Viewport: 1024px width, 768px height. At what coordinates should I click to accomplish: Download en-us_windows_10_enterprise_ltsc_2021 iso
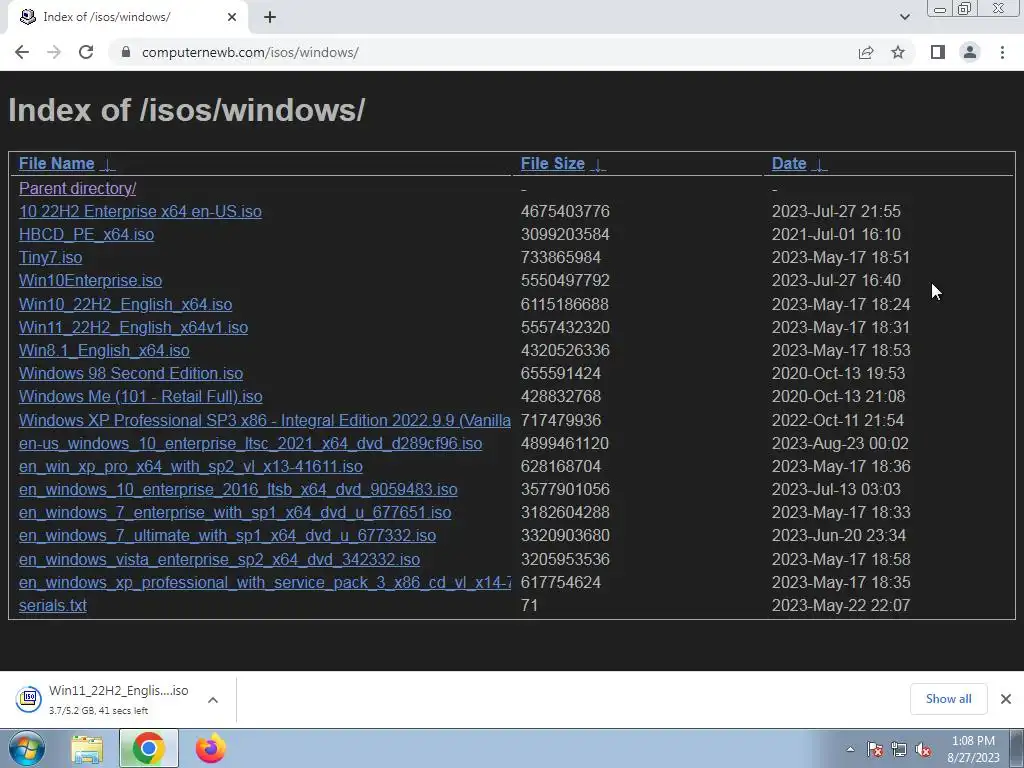pos(250,443)
